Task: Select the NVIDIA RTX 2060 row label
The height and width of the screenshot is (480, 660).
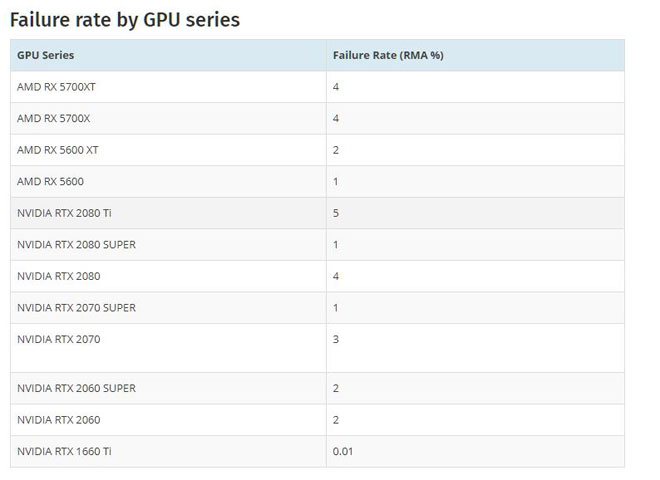Action: click(x=59, y=420)
